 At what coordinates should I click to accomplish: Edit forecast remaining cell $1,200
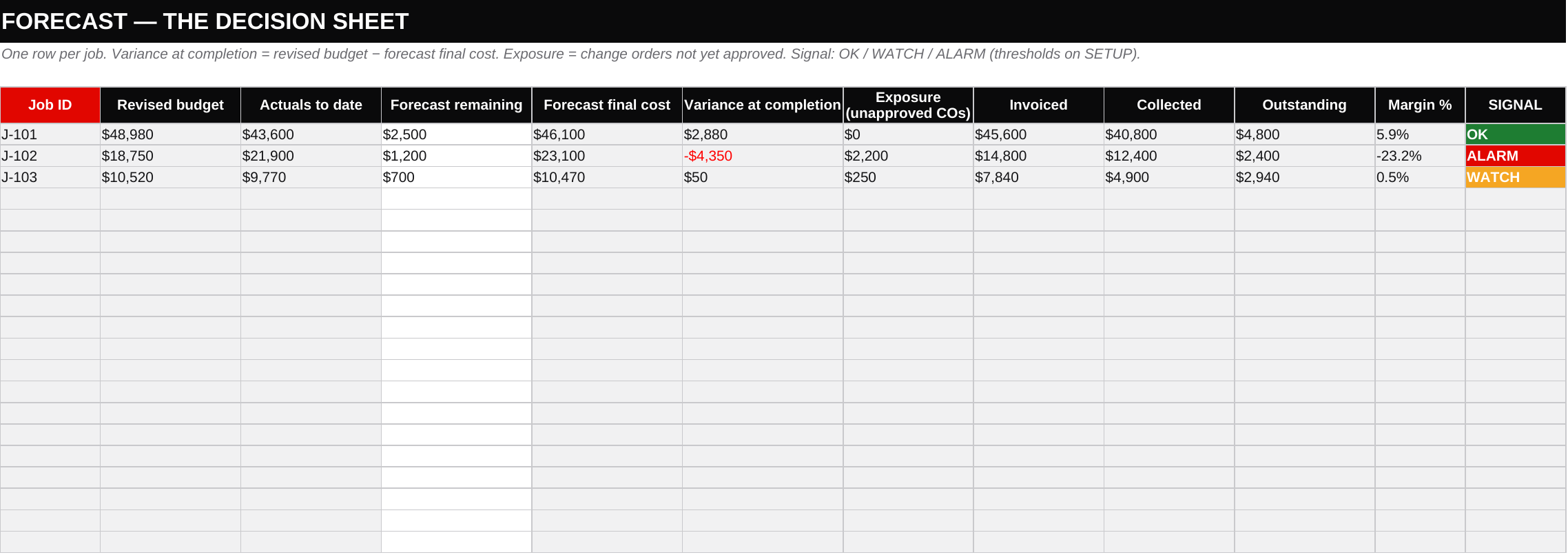coord(456,156)
